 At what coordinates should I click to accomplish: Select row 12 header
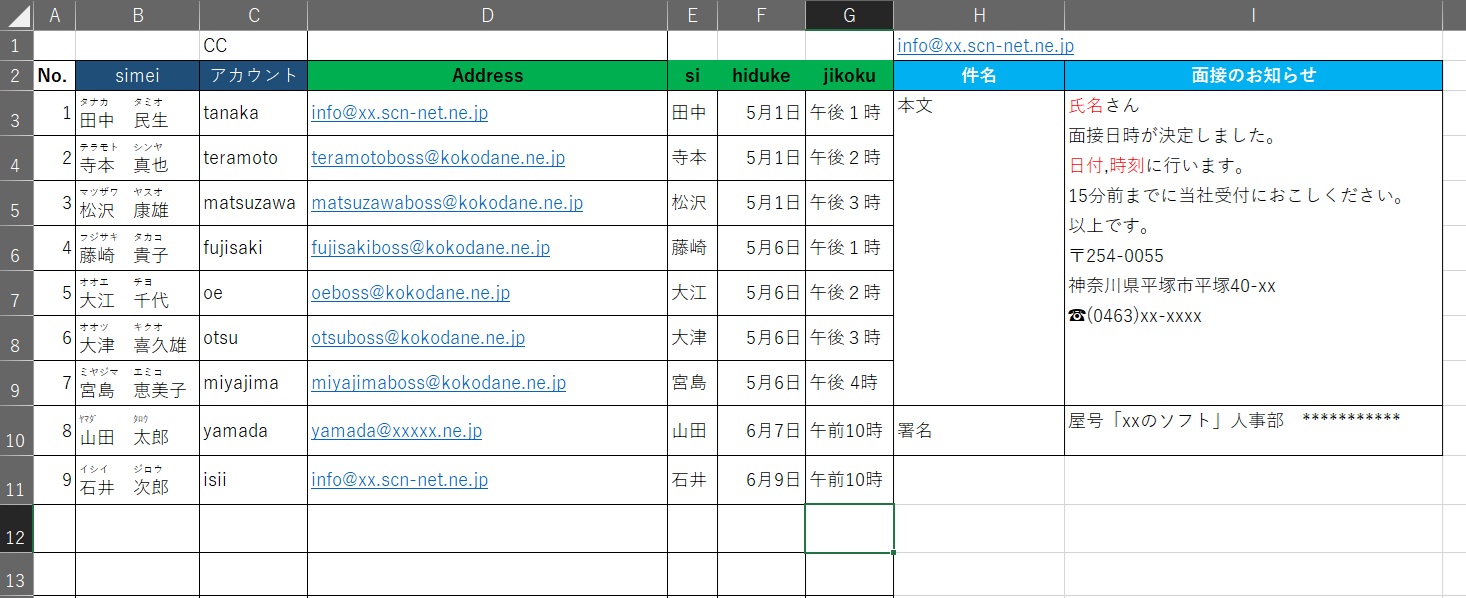click(x=16, y=528)
